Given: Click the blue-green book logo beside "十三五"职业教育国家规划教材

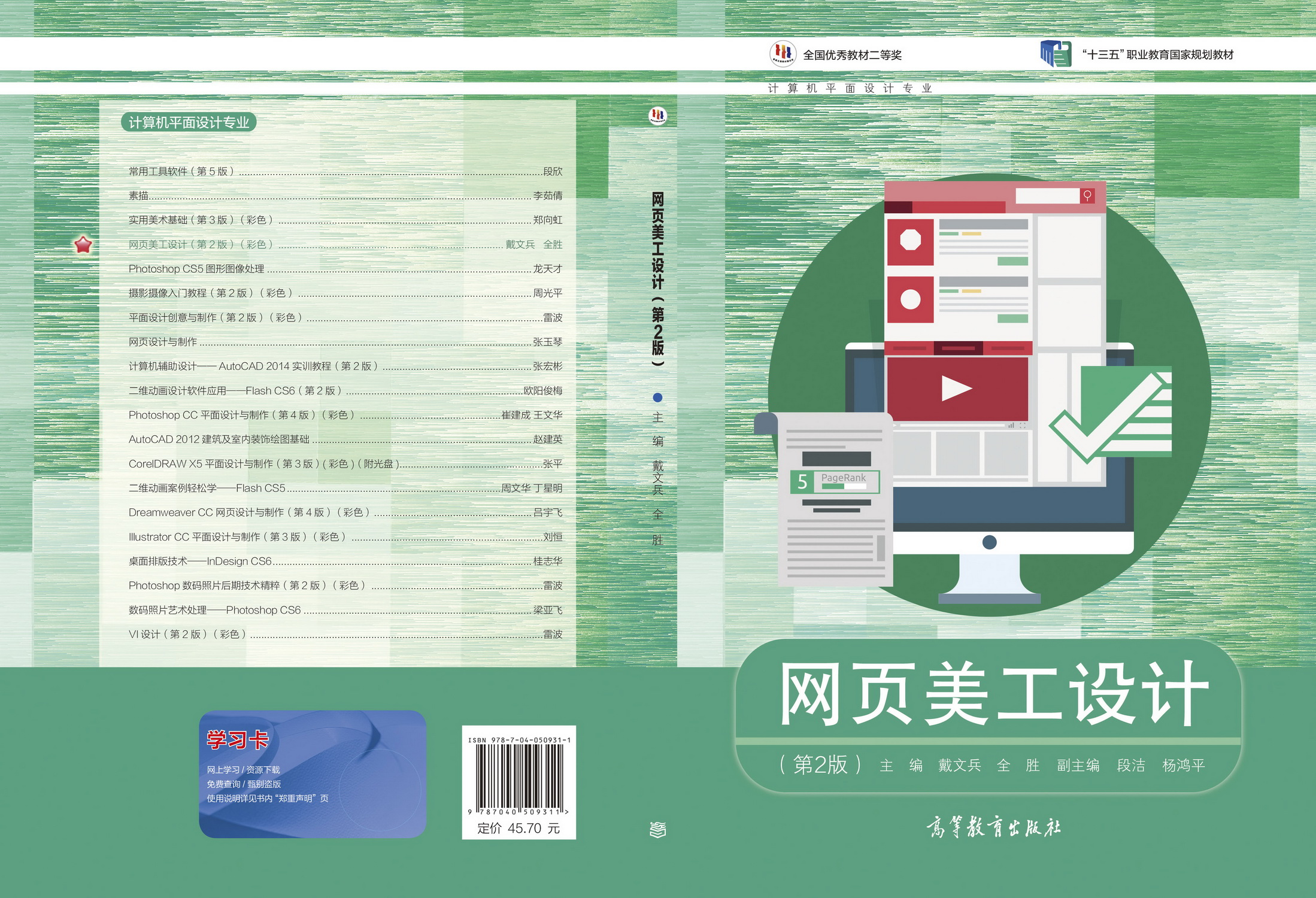Looking at the screenshot, I should coord(1056,54).
